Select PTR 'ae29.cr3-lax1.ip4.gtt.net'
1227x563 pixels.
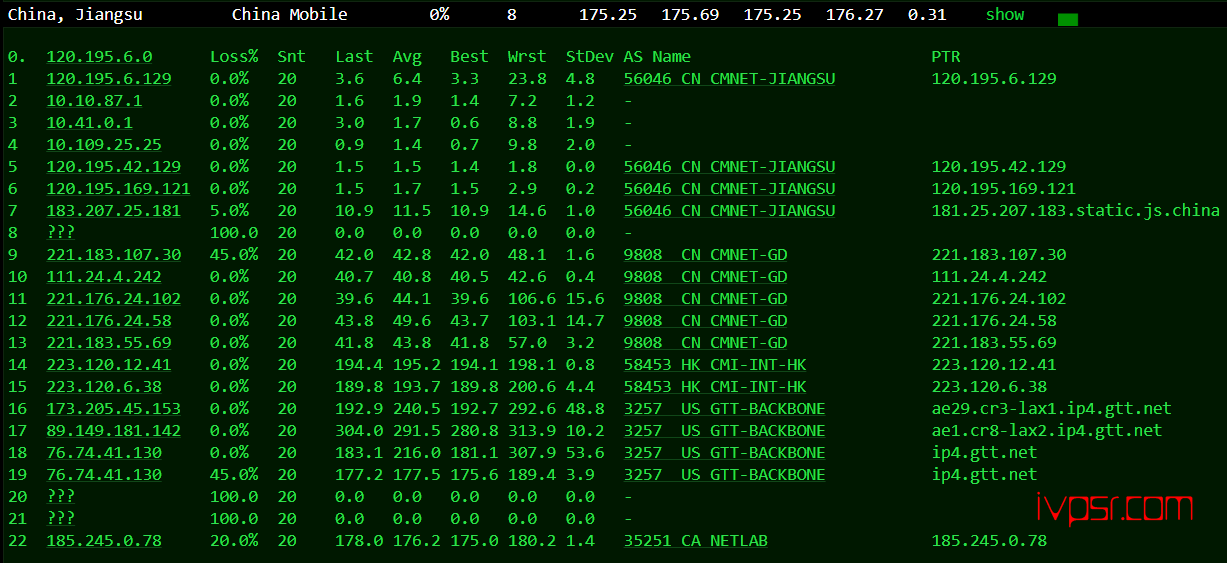(1051, 409)
